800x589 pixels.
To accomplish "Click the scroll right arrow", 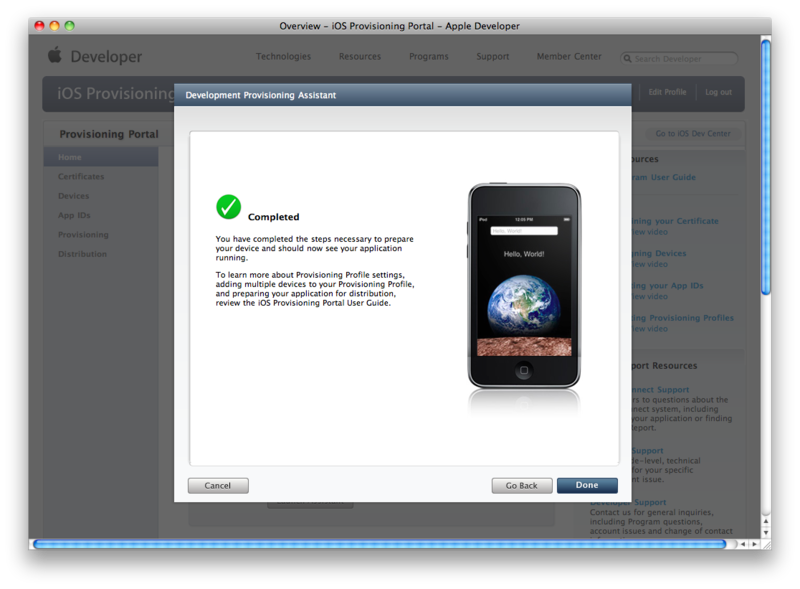I will 755,544.
